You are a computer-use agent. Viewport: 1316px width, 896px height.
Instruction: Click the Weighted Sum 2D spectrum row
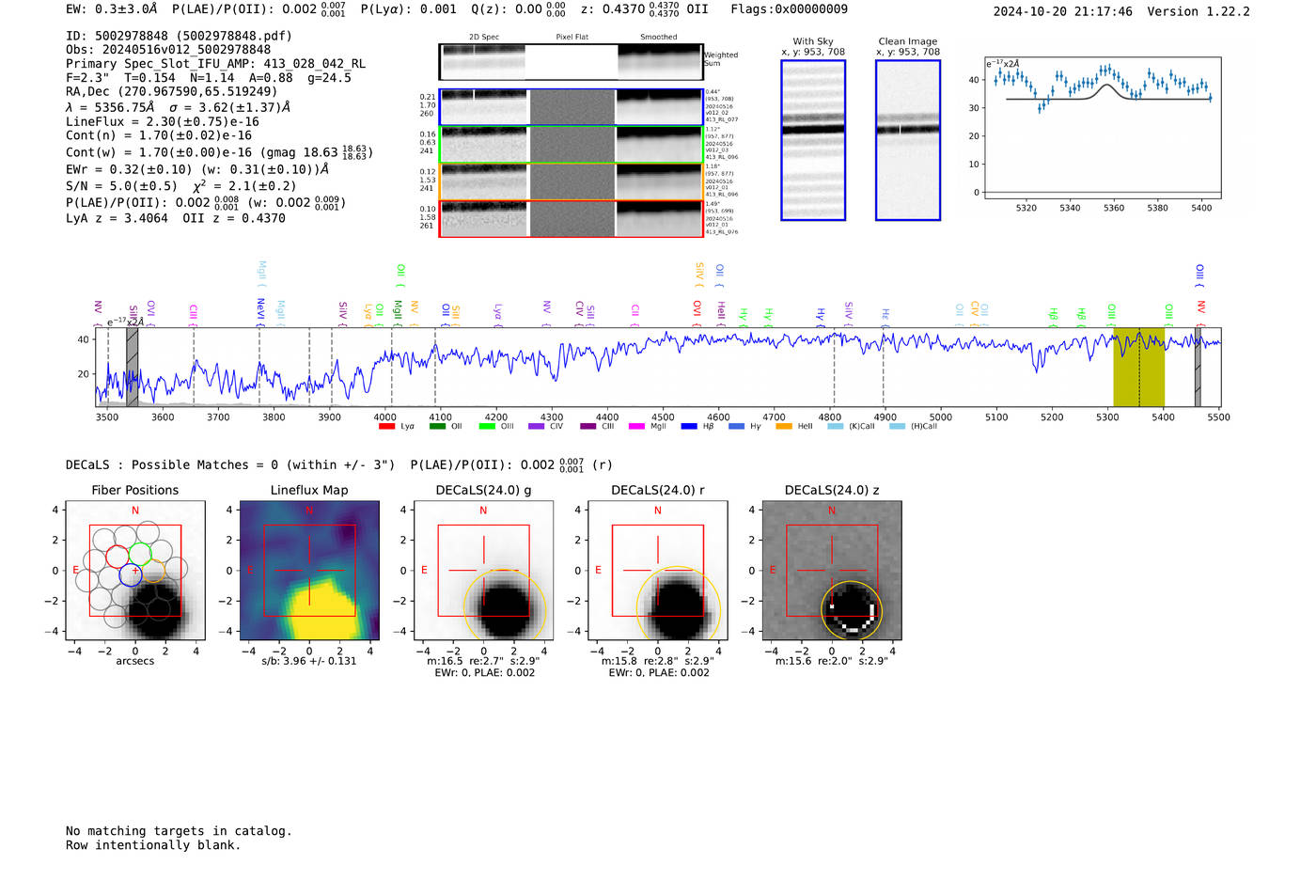click(x=571, y=62)
